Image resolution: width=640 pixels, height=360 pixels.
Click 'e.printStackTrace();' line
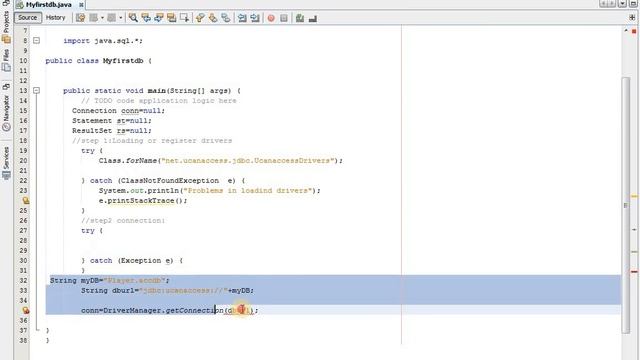[x=143, y=201]
